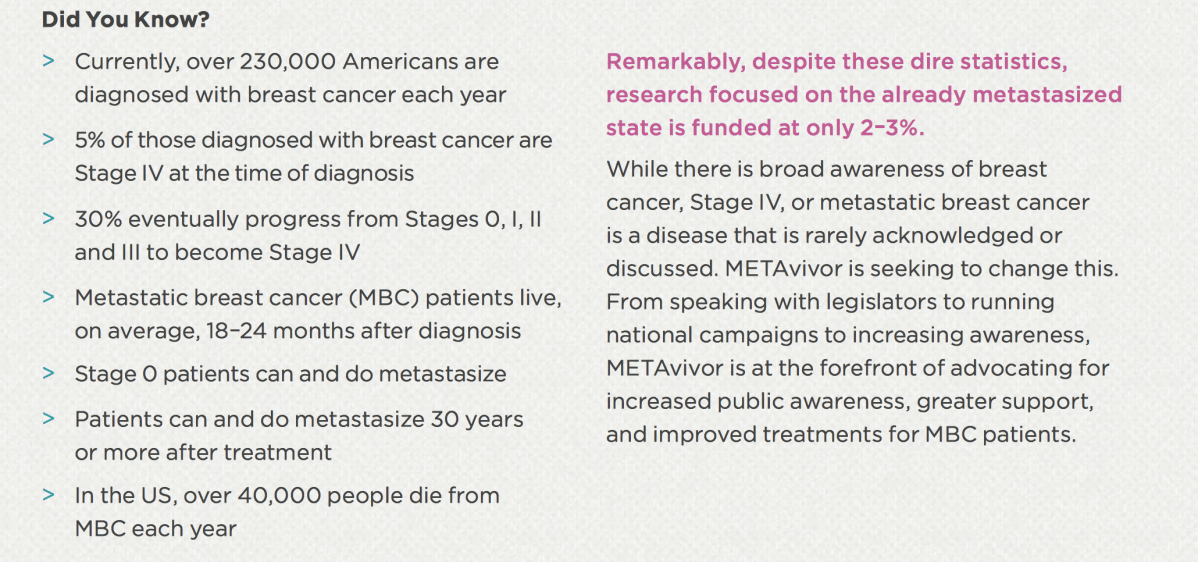
Task: Click the "MBC each year" line
Action: coord(155,529)
